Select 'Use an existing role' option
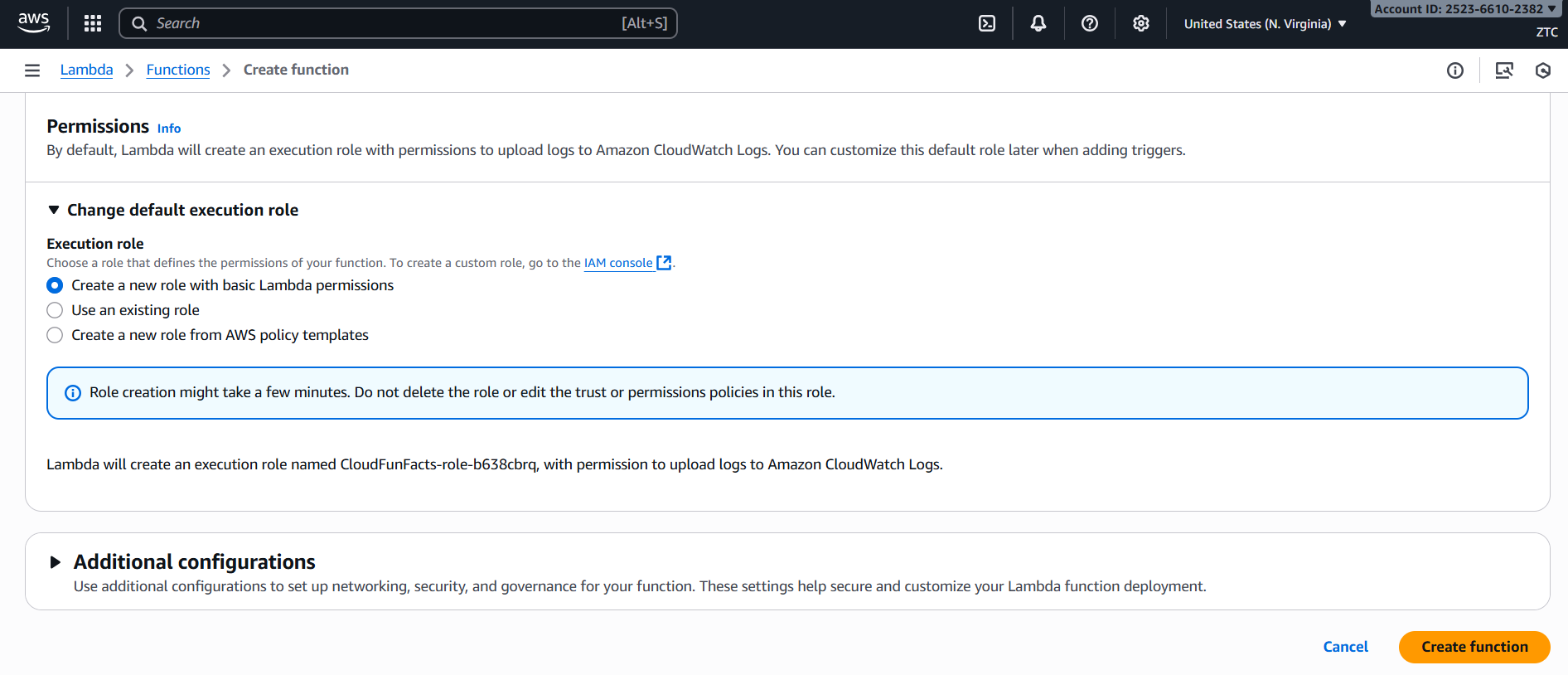Viewport: 1568px width, 675px height. pos(55,310)
